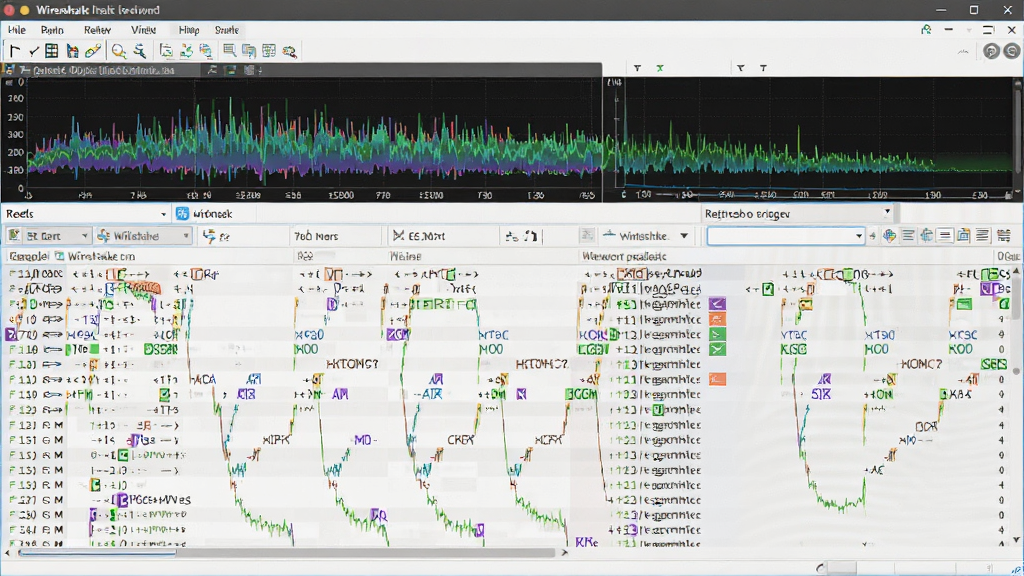Screen dimensions: 1024x576
Task: Open the Reifer menu
Action: pyautogui.click(x=97, y=30)
